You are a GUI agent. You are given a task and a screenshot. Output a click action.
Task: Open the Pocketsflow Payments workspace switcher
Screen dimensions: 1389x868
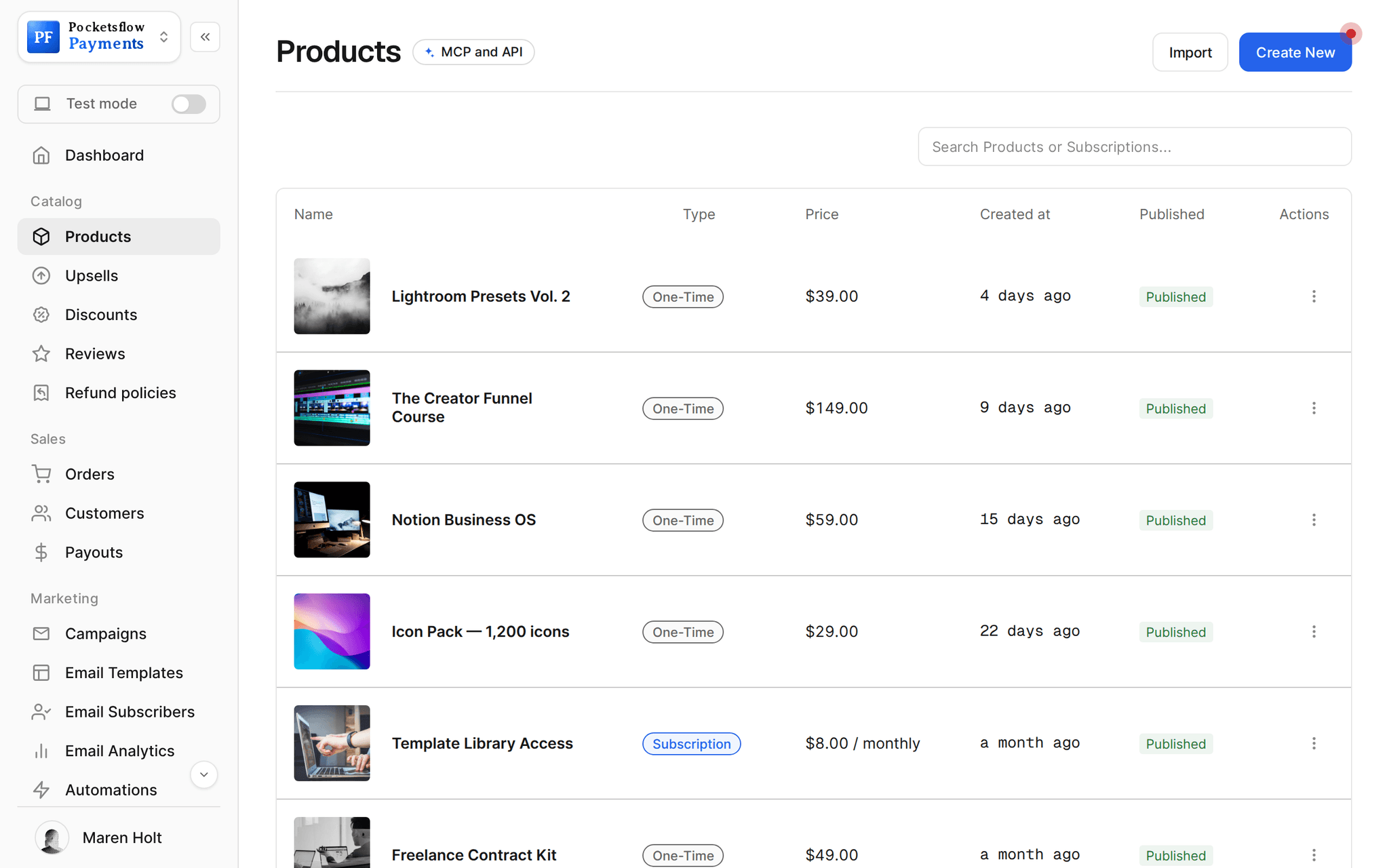click(99, 37)
